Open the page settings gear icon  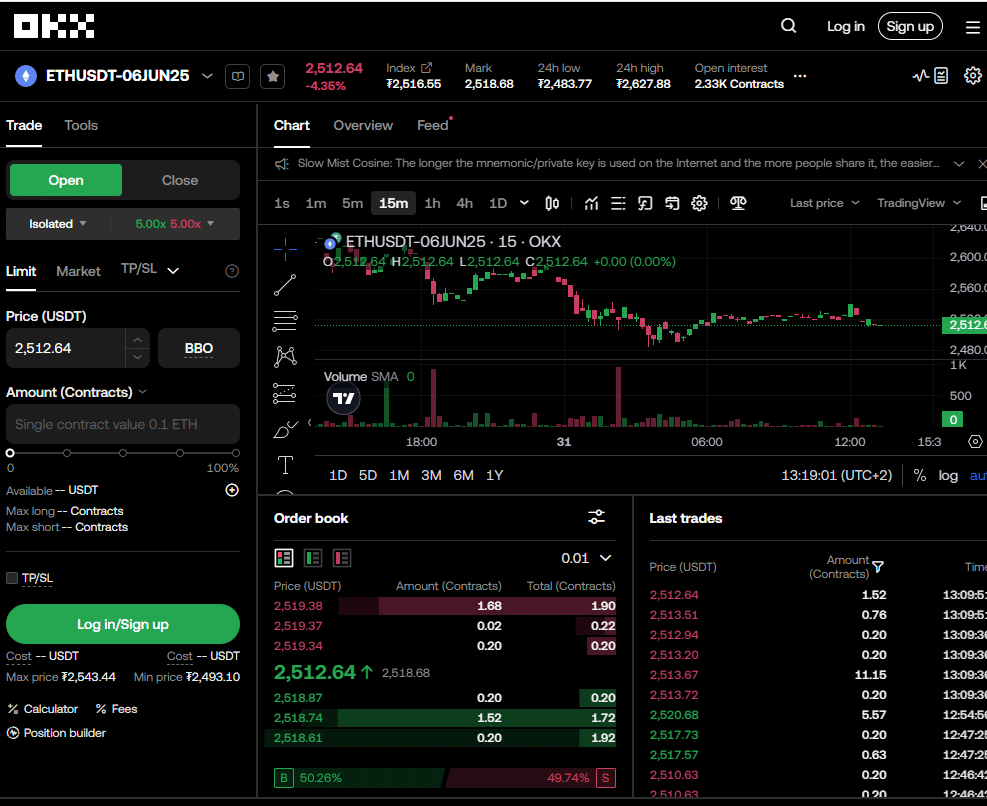tap(973, 76)
